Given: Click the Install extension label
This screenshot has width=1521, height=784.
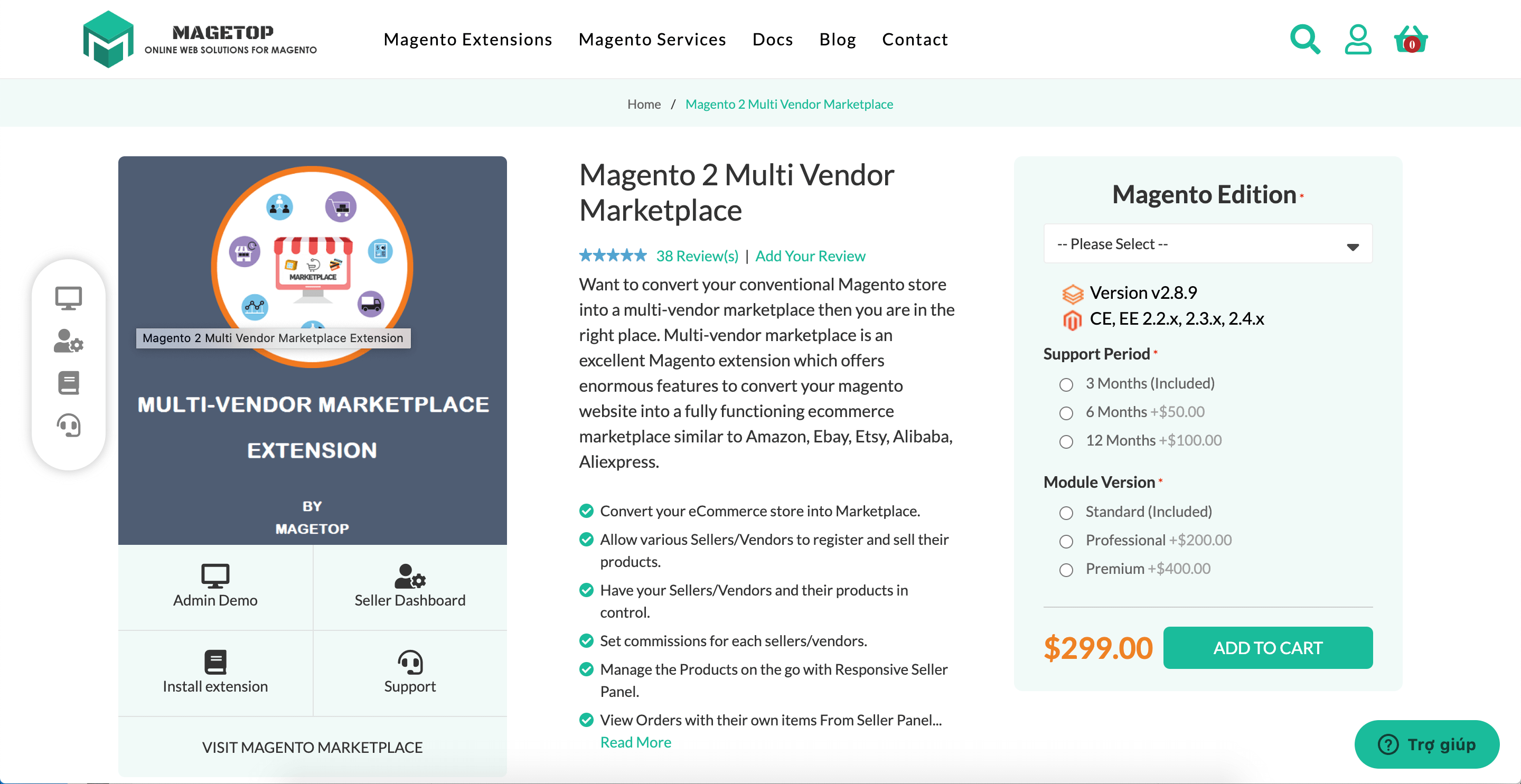Looking at the screenshot, I should (x=215, y=686).
